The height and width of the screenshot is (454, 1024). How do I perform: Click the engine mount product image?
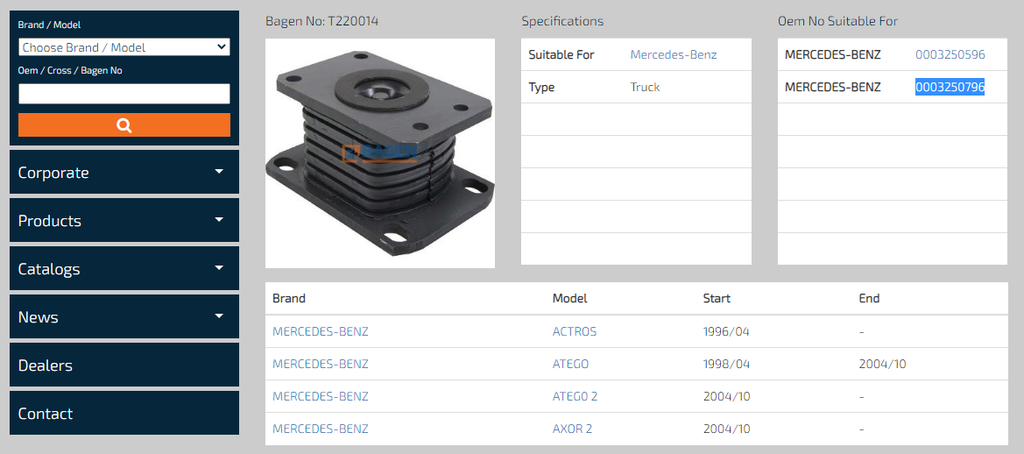(380, 153)
